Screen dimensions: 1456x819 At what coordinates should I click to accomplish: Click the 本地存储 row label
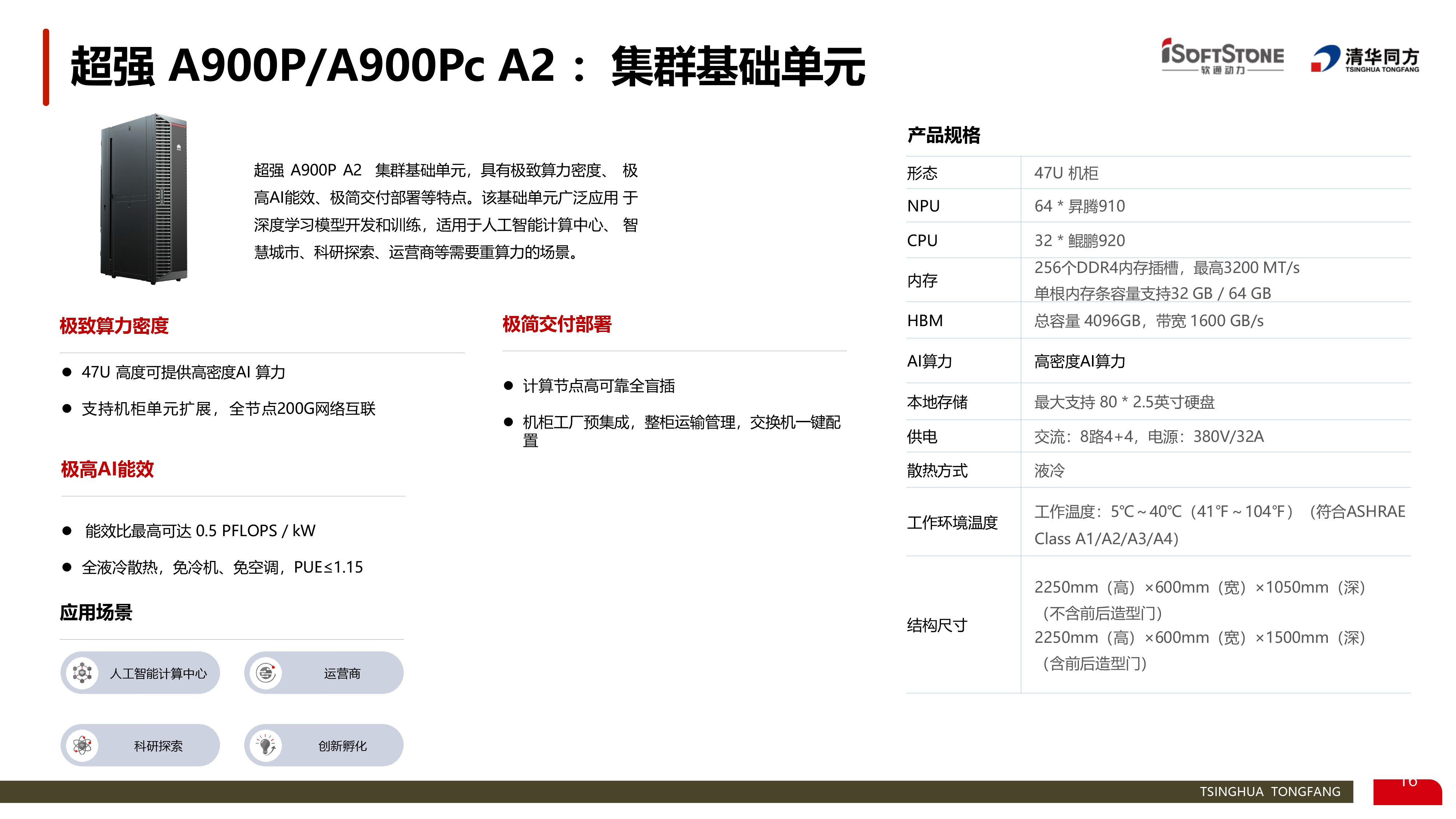click(937, 402)
